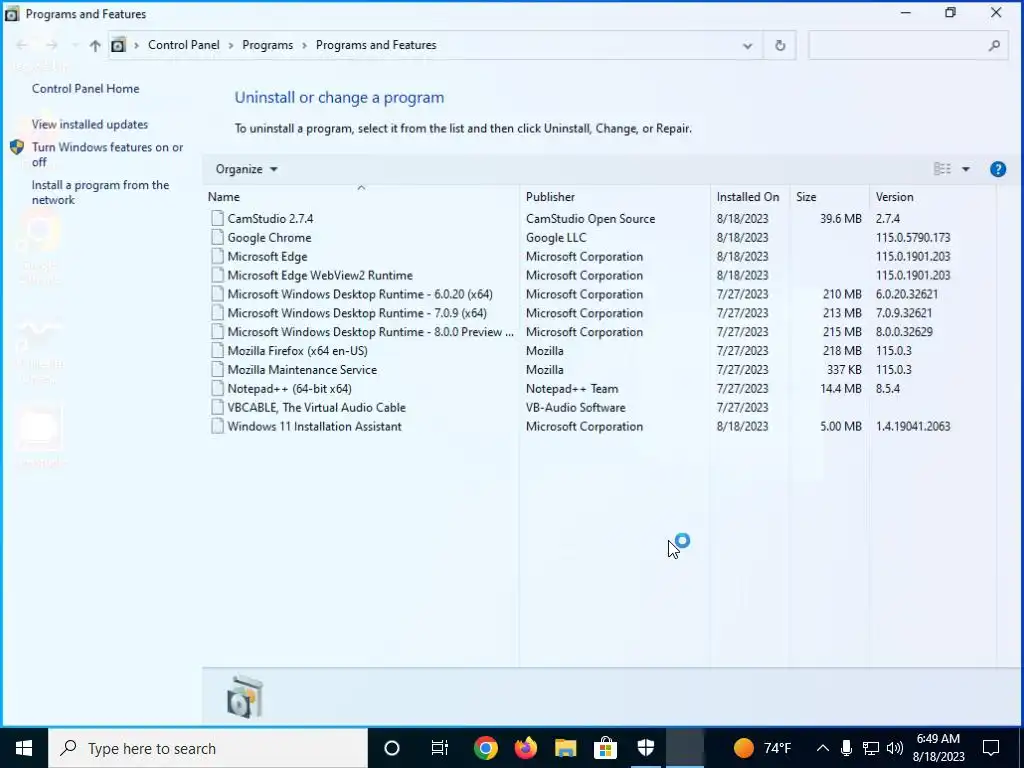This screenshot has width=1024, height=768.
Task: Show hidden icons in system tray
Action: (822, 748)
